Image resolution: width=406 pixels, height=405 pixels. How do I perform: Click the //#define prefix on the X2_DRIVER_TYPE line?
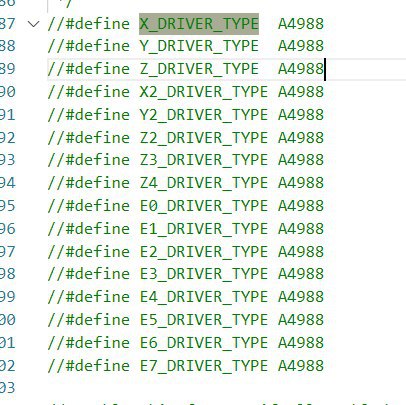coord(89,92)
